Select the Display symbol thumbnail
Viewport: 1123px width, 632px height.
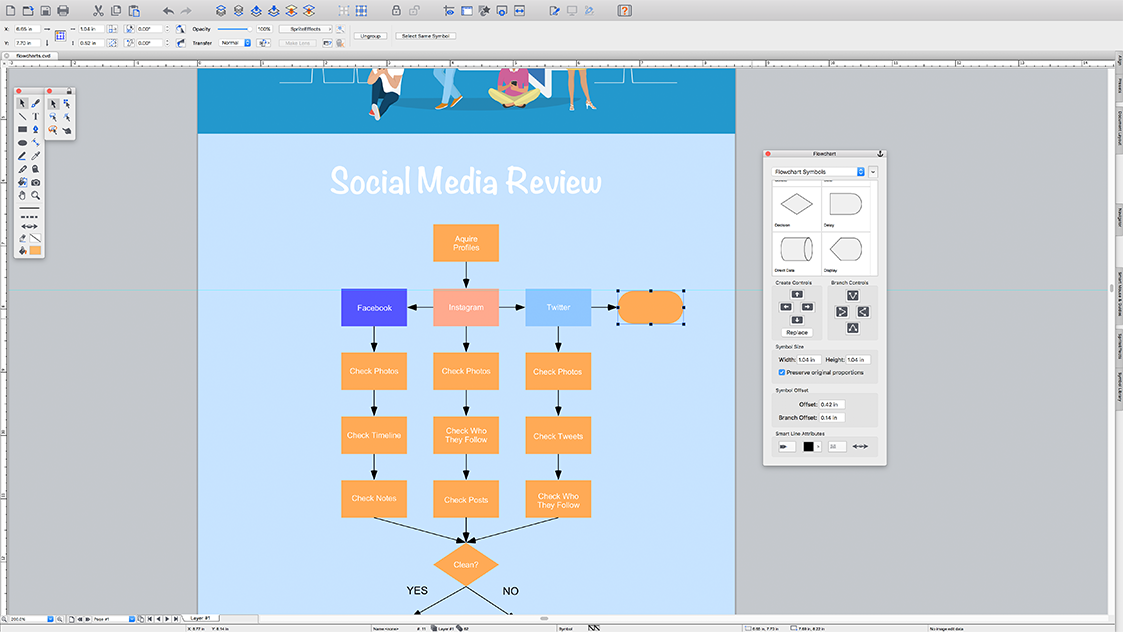click(x=845, y=252)
